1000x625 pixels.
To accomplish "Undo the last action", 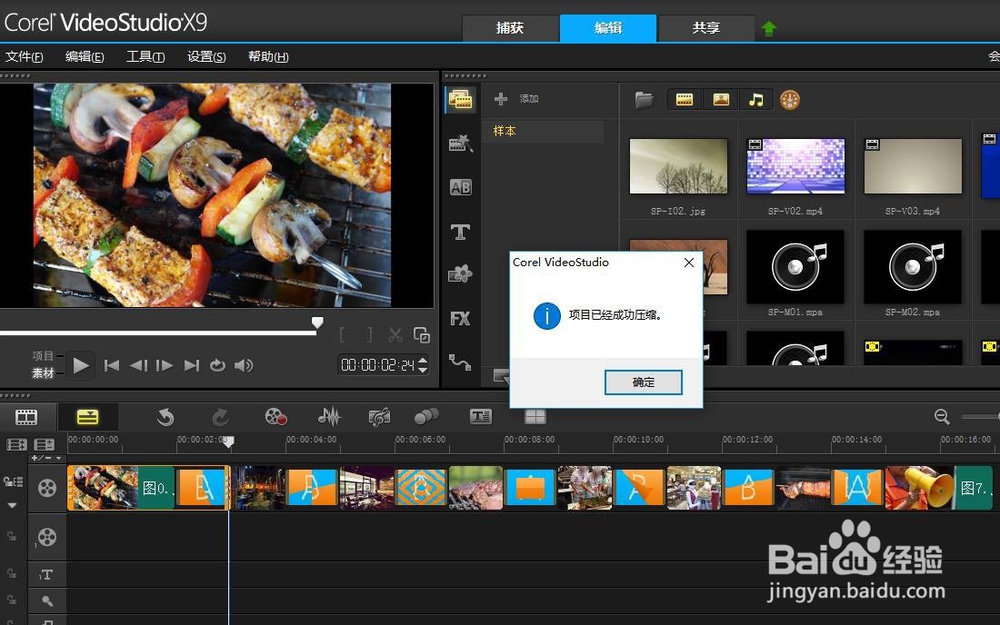I will pyautogui.click(x=165, y=418).
